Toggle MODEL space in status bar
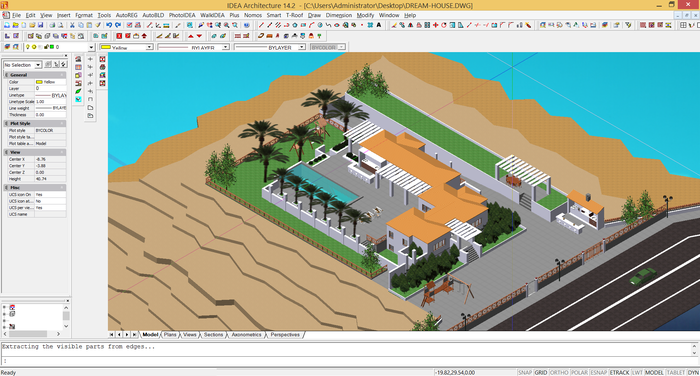Image resolution: width=700 pixels, height=376 pixels. [654, 372]
